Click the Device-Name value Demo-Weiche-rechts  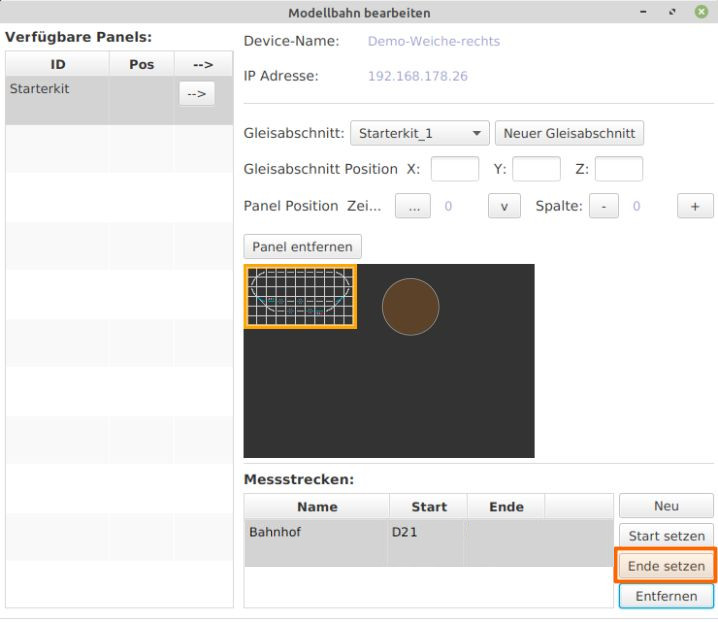tap(434, 41)
